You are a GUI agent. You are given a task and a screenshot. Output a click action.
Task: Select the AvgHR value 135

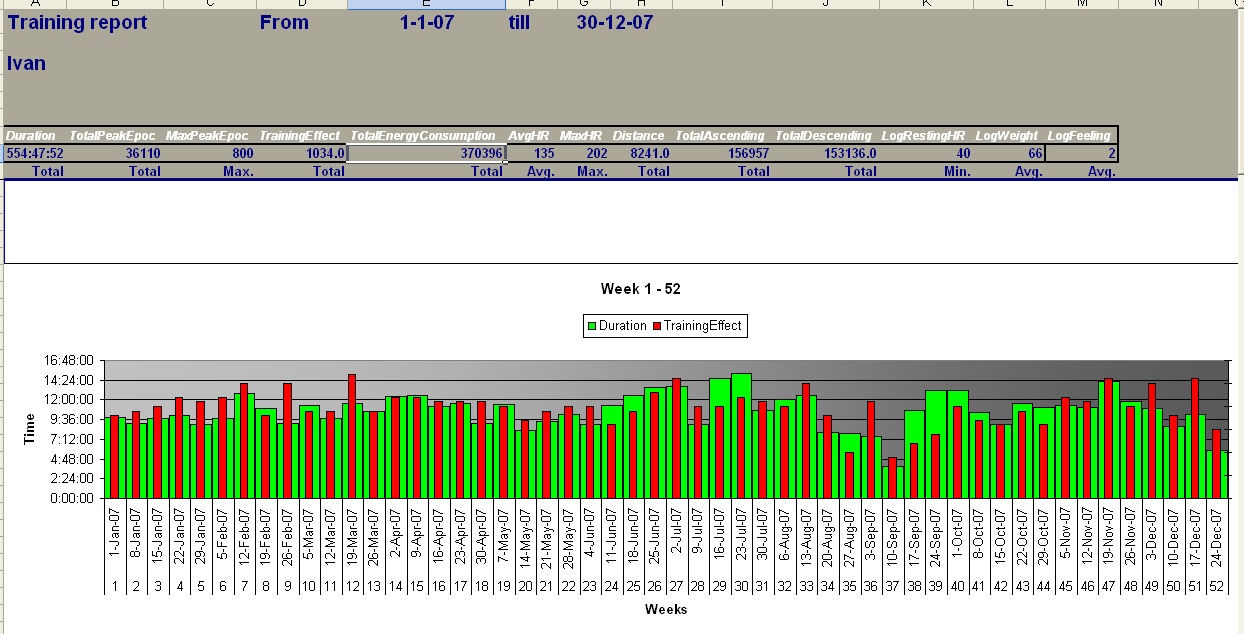coord(544,154)
